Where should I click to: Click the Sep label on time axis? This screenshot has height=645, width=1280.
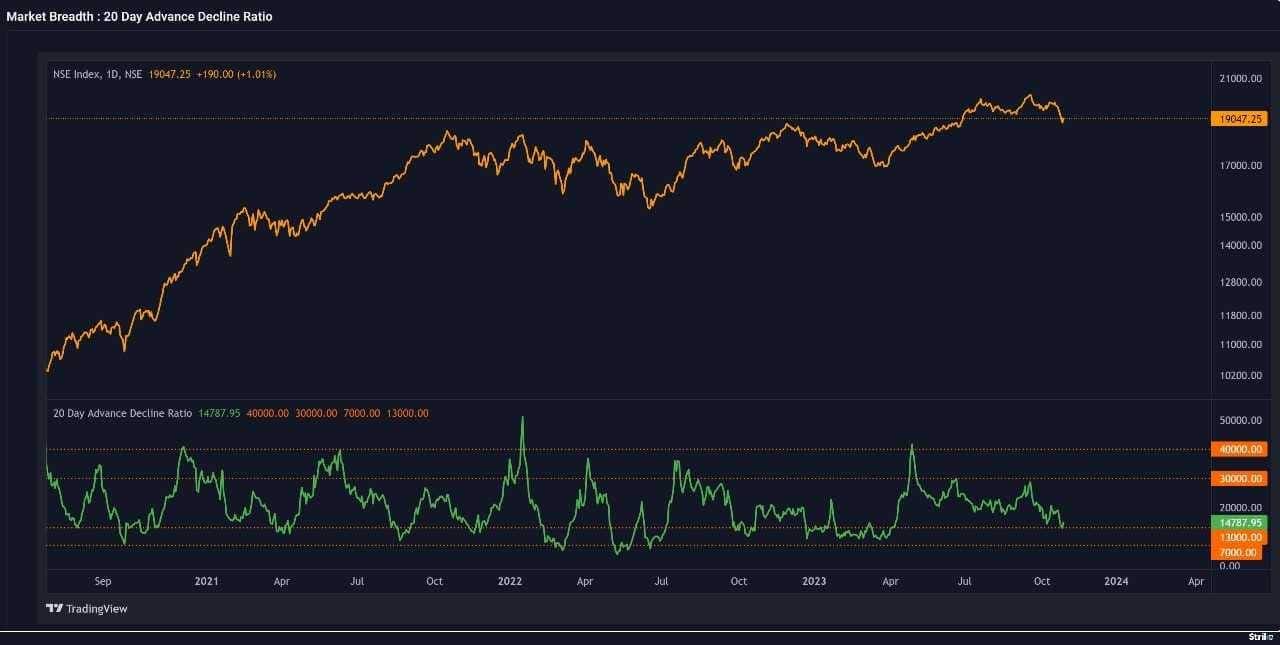point(102,581)
